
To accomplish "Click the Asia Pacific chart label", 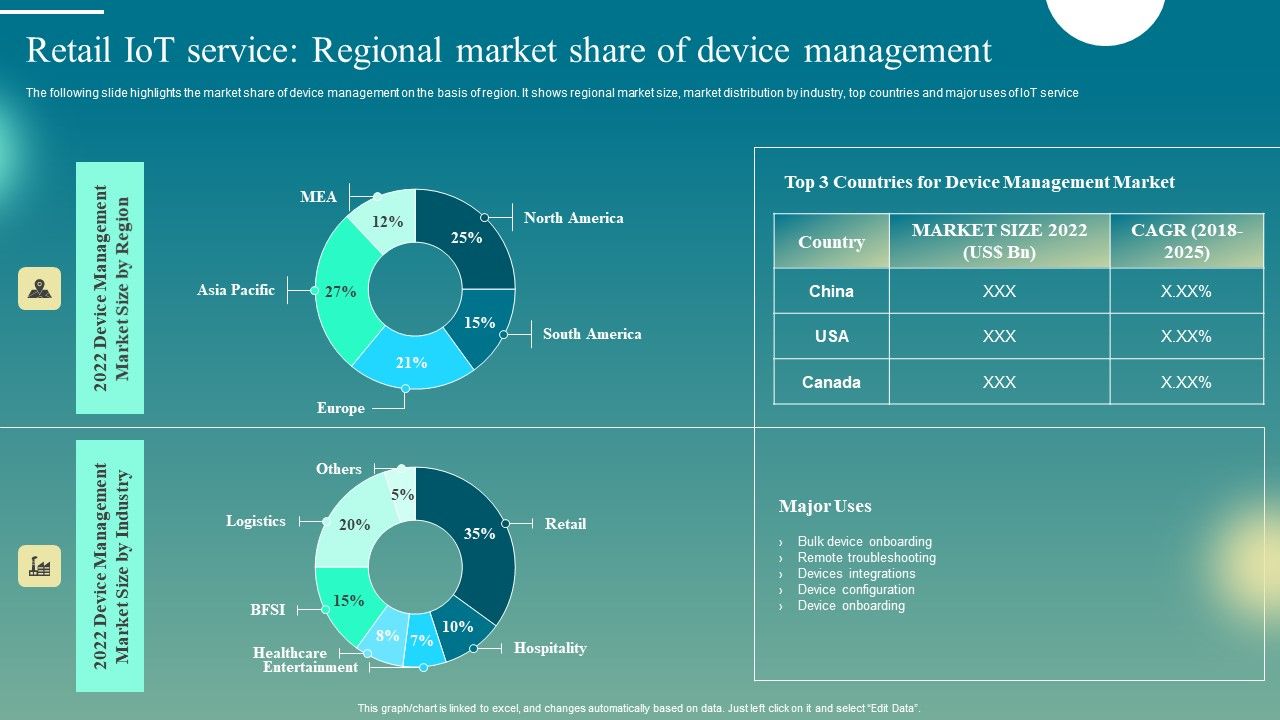I will [236, 290].
